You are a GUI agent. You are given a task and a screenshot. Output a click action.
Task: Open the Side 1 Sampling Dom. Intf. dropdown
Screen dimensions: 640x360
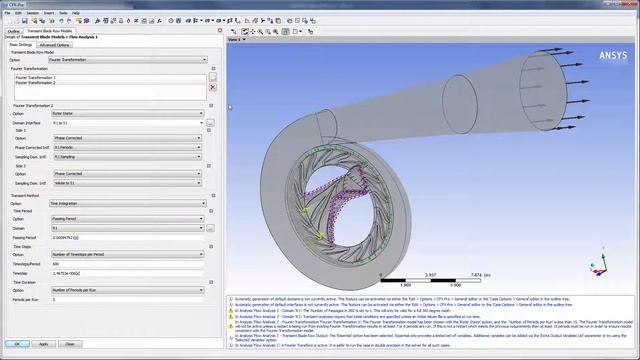[x=128, y=157]
